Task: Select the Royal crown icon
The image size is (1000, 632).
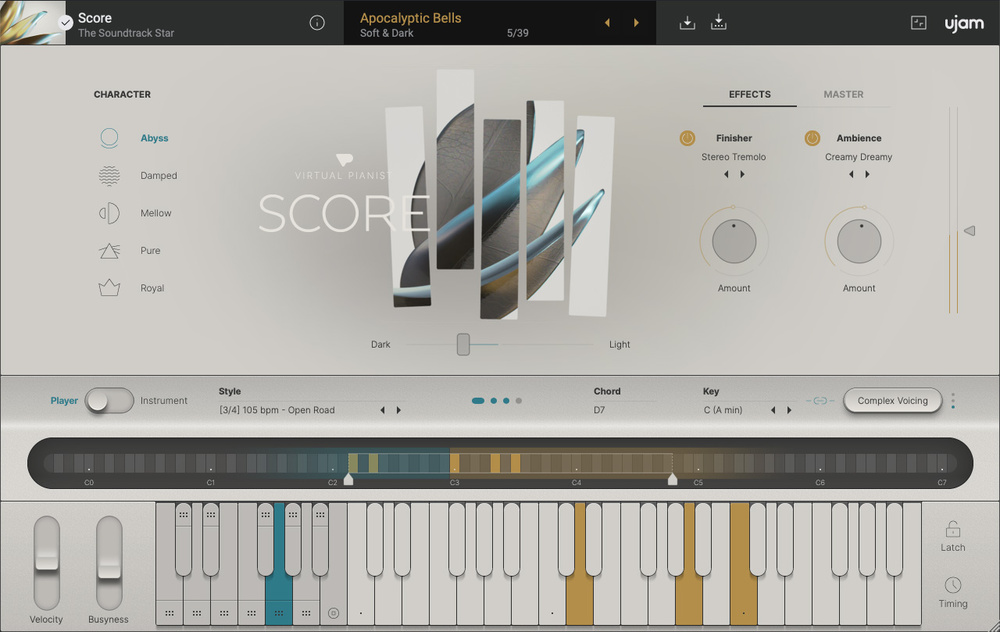Action: [x=109, y=288]
